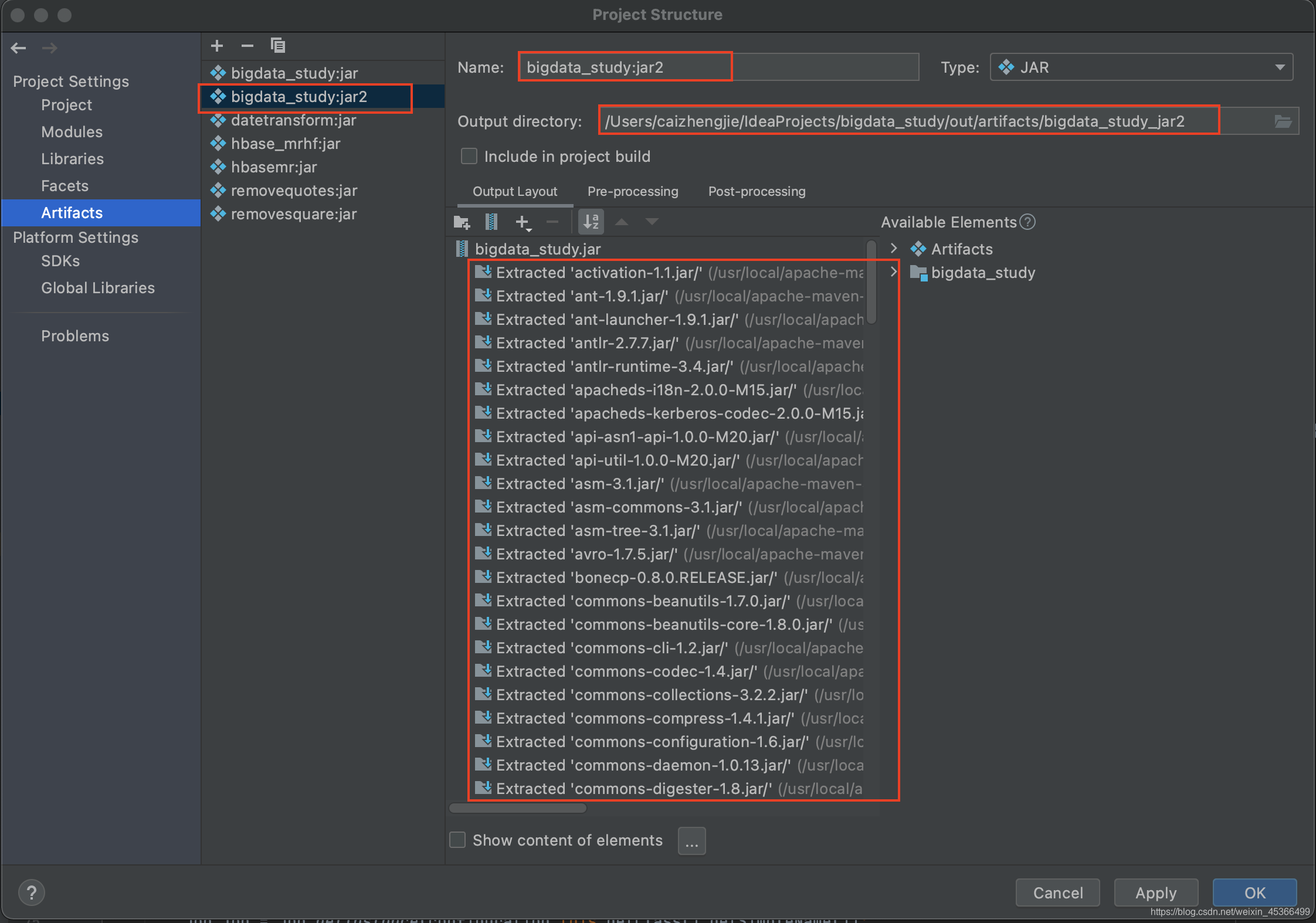Switch to the Post-processing tab

757,192
